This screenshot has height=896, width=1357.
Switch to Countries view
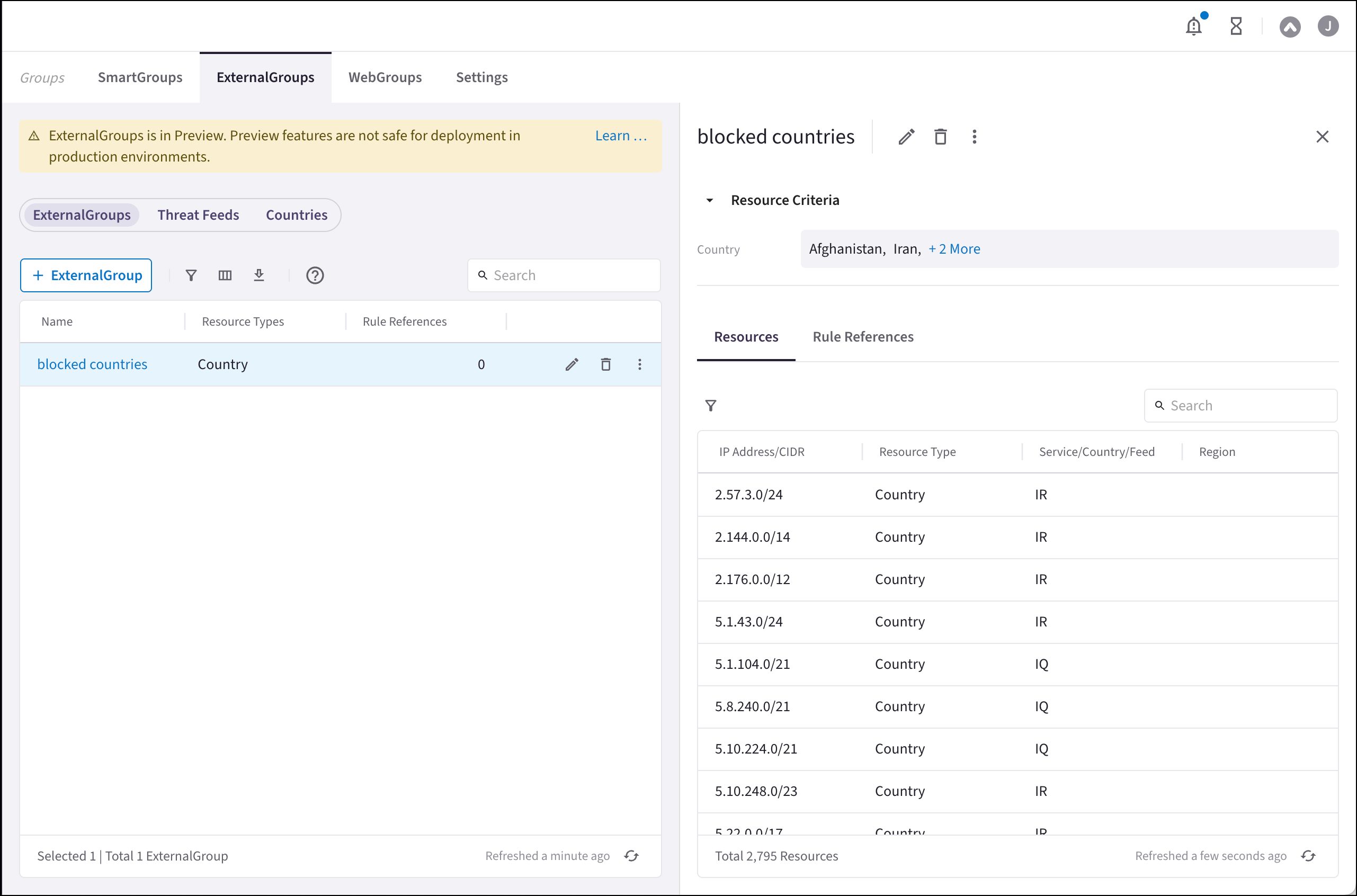(x=297, y=216)
